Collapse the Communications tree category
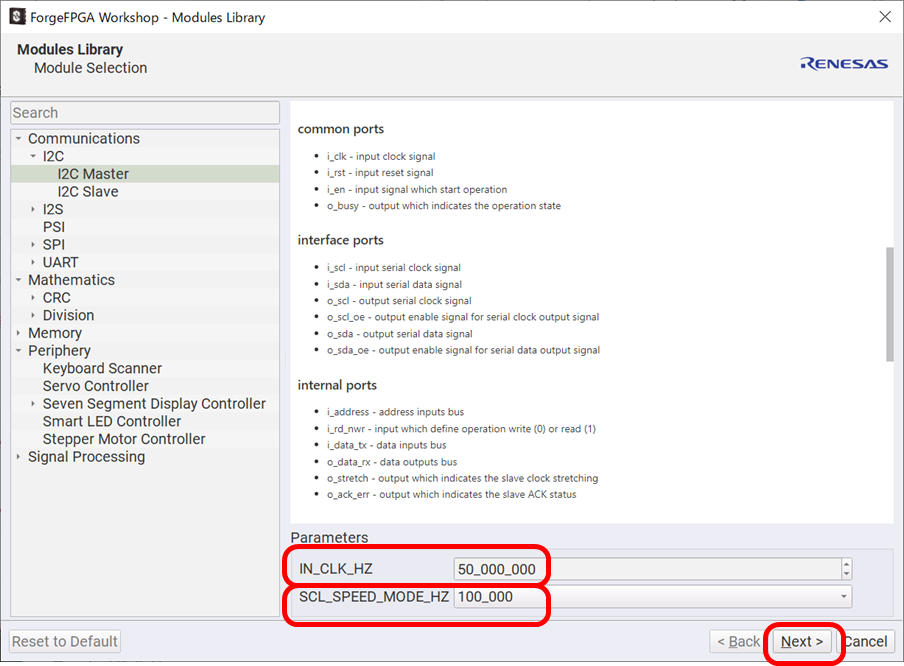The width and height of the screenshot is (904, 666). pyautogui.click(x=19, y=139)
